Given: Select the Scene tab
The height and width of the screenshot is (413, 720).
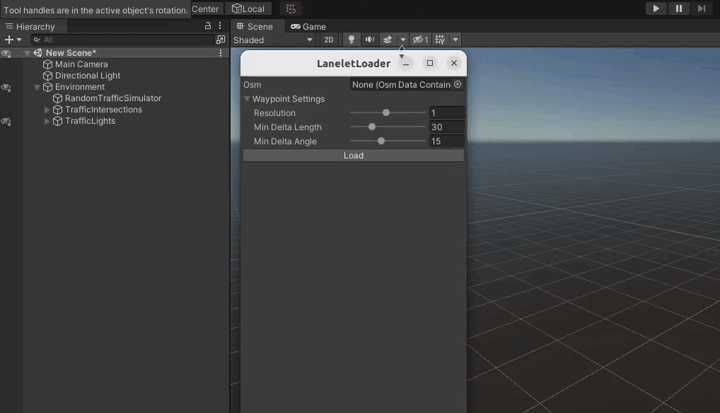Looking at the screenshot, I should coord(254,26).
